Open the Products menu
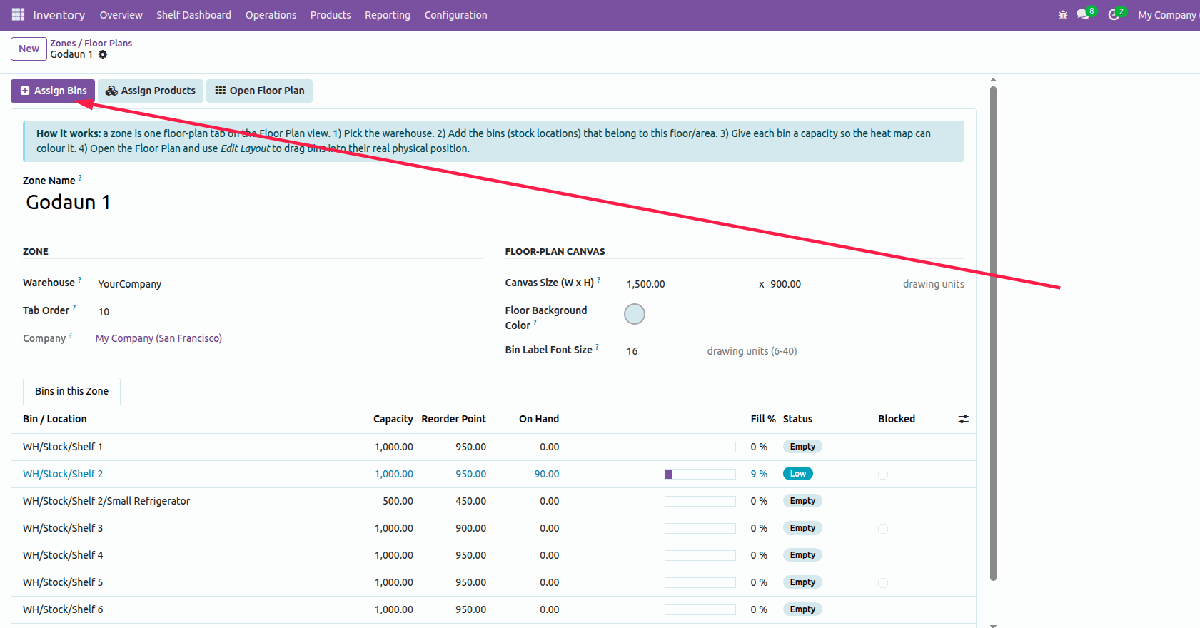 pos(330,15)
